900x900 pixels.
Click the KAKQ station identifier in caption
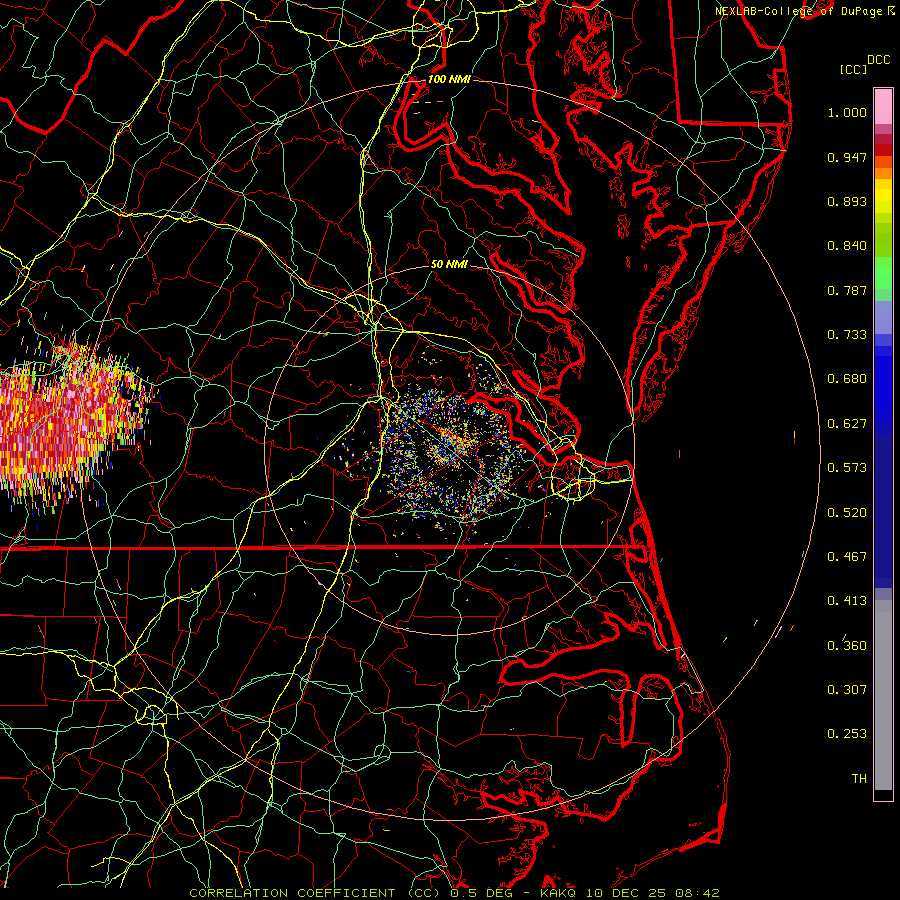pos(560,893)
